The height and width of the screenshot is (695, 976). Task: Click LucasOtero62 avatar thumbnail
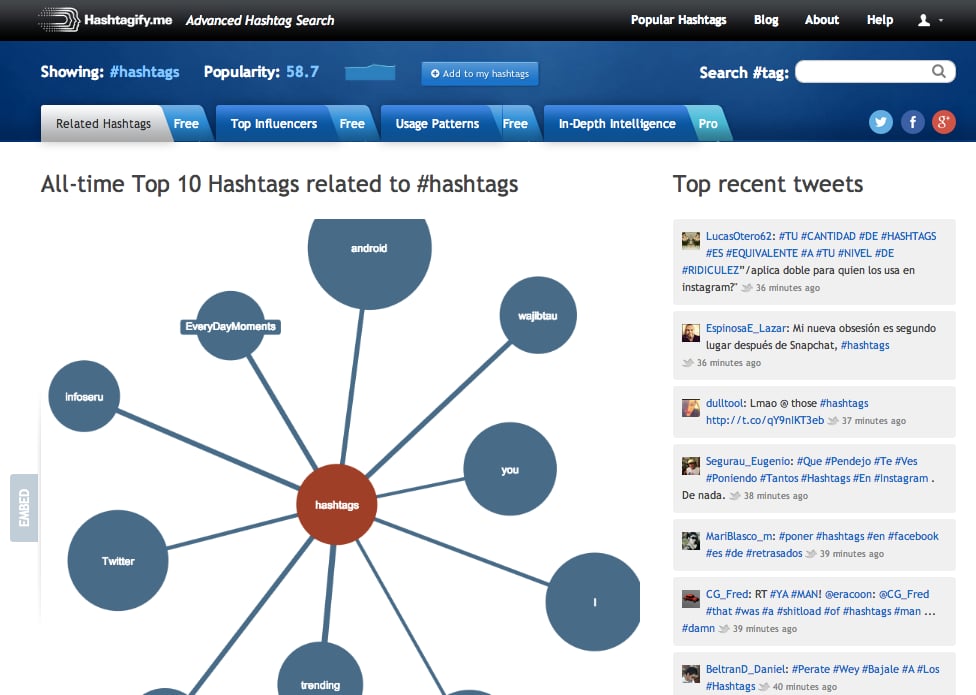click(x=691, y=240)
